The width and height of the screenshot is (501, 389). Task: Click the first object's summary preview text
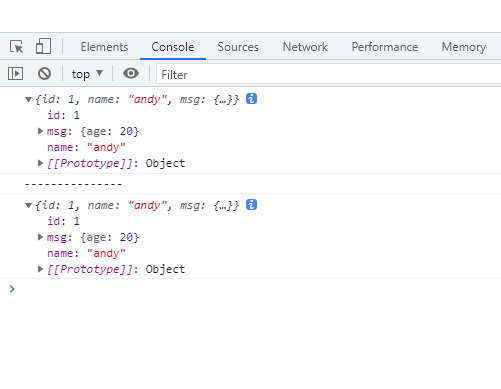tap(137, 99)
